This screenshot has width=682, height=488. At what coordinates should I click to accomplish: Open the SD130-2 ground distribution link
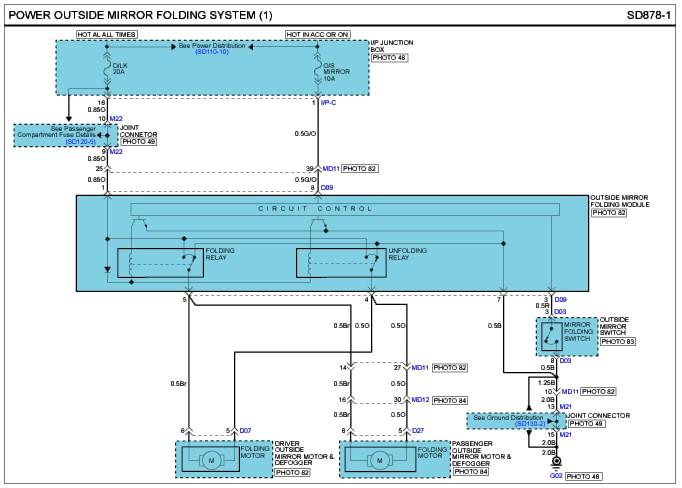coord(530,424)
